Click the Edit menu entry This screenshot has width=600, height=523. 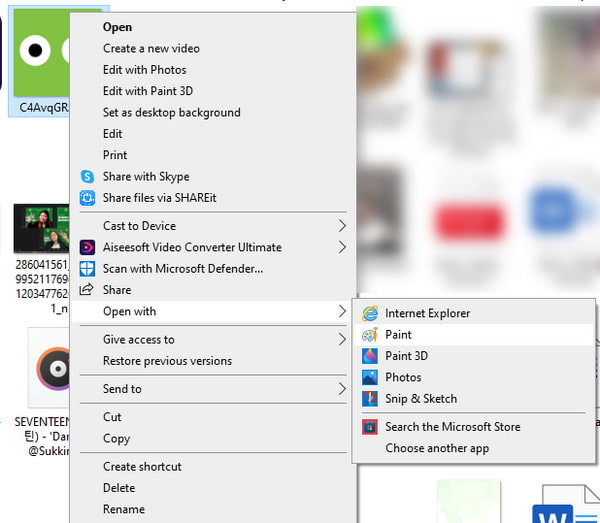pos(214,134)
